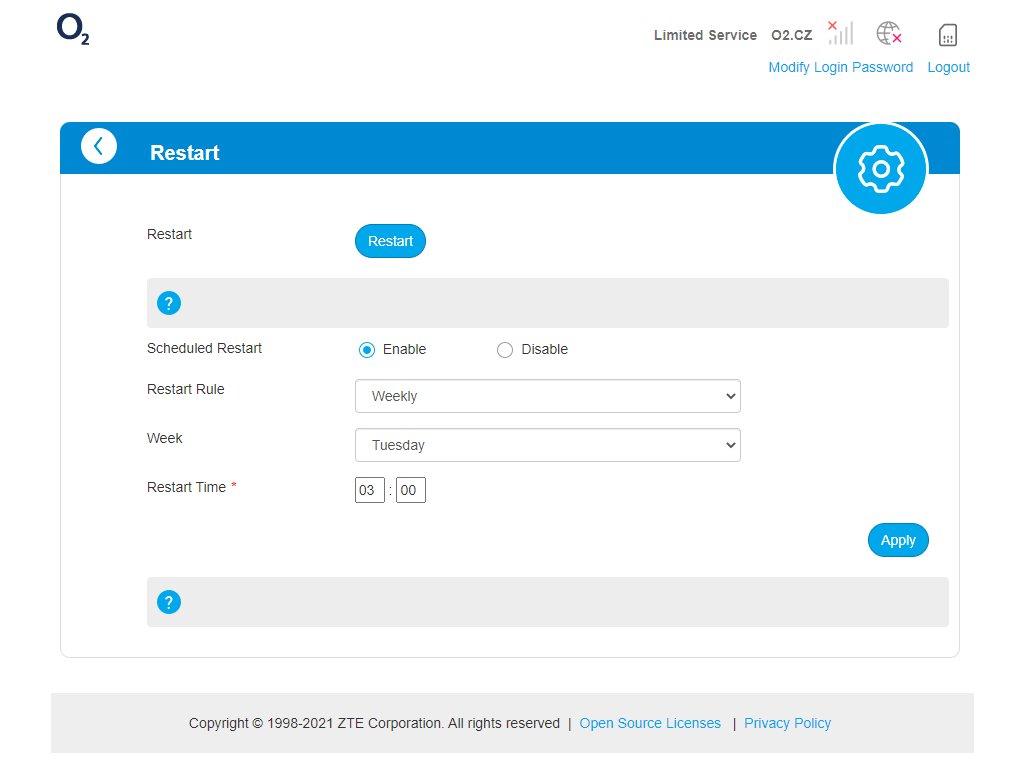The height and width of the screenshot is (768, 1024).
Task: Open Modify Login Password link
Action: (840, 67)
